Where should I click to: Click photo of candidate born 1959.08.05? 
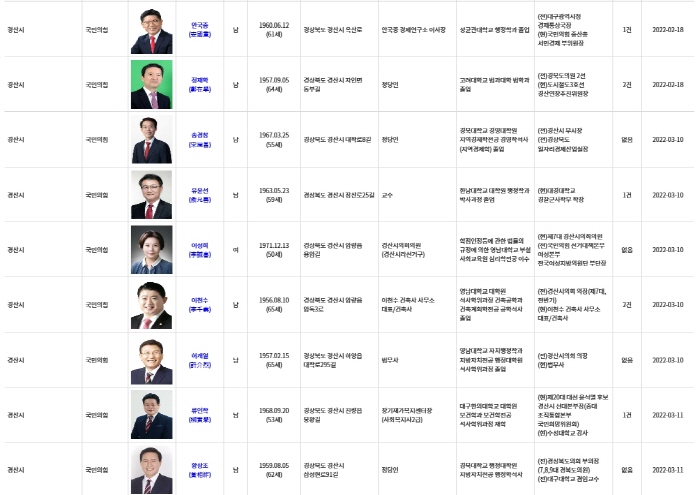(x=151, y=470)
